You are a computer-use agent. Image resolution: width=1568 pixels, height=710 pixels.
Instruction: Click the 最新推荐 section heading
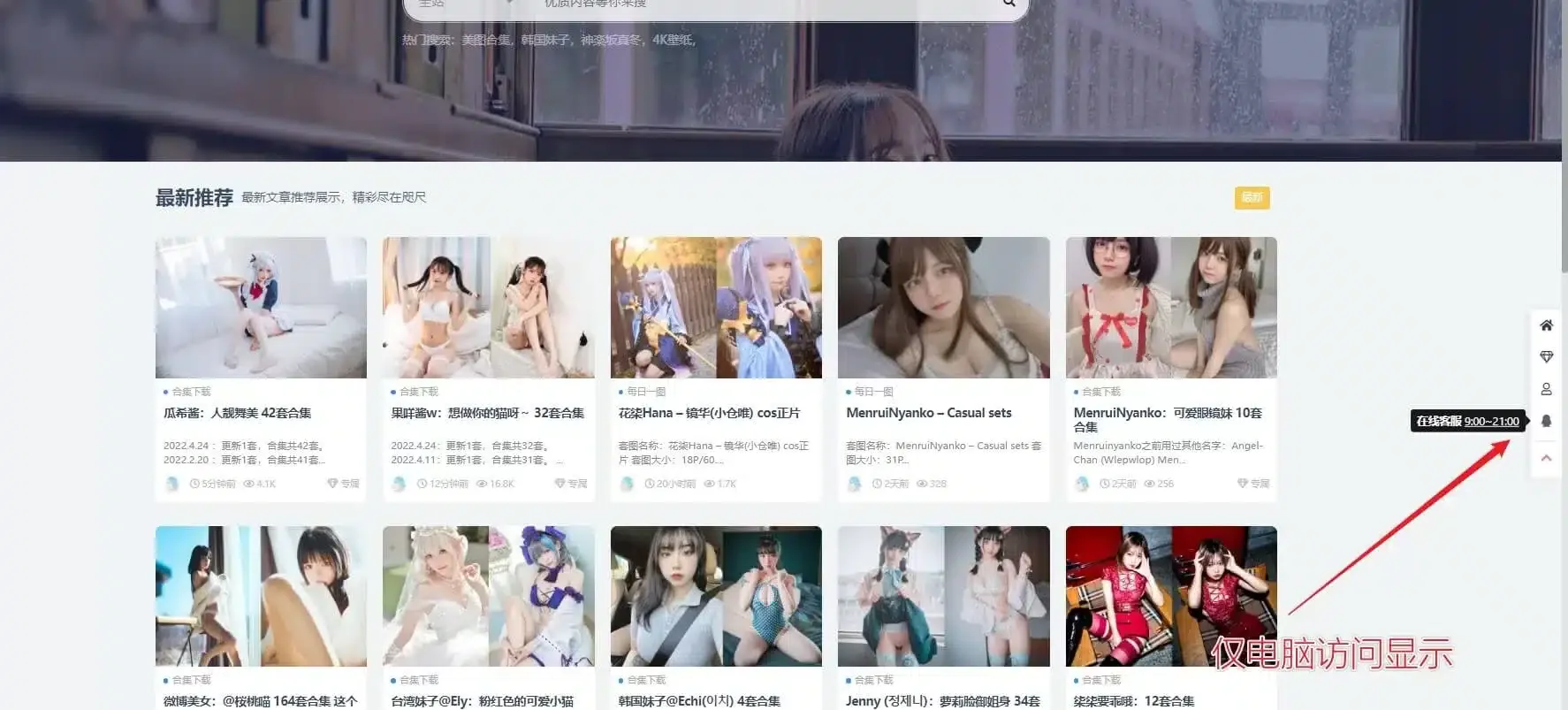click(x=194, y=198)
